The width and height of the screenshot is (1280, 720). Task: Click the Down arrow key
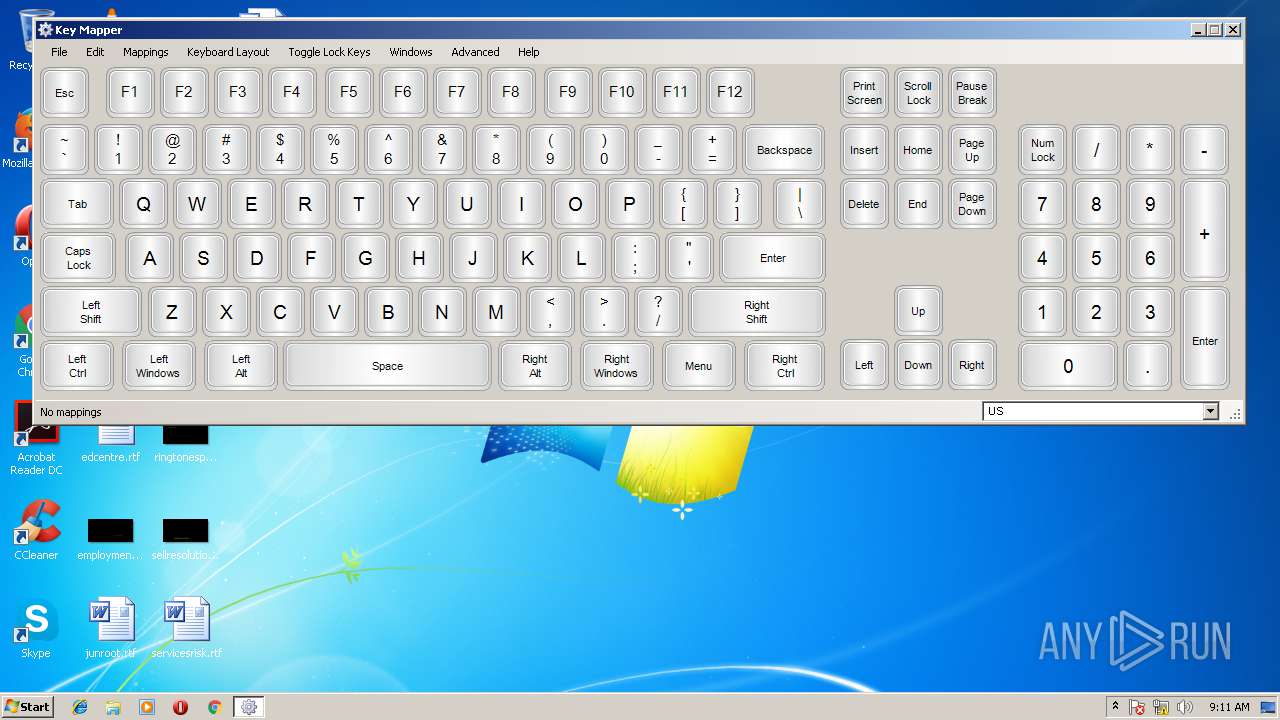click(918, 366)
